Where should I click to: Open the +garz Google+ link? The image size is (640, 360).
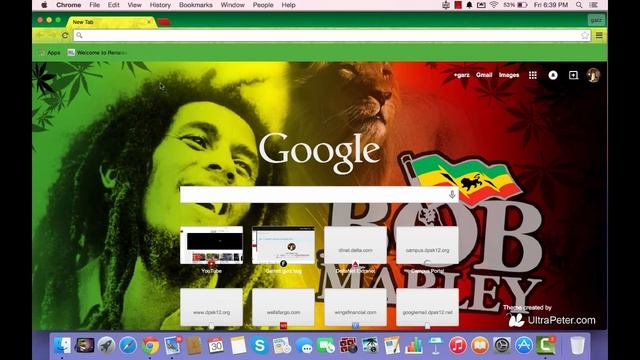(462, 75)
